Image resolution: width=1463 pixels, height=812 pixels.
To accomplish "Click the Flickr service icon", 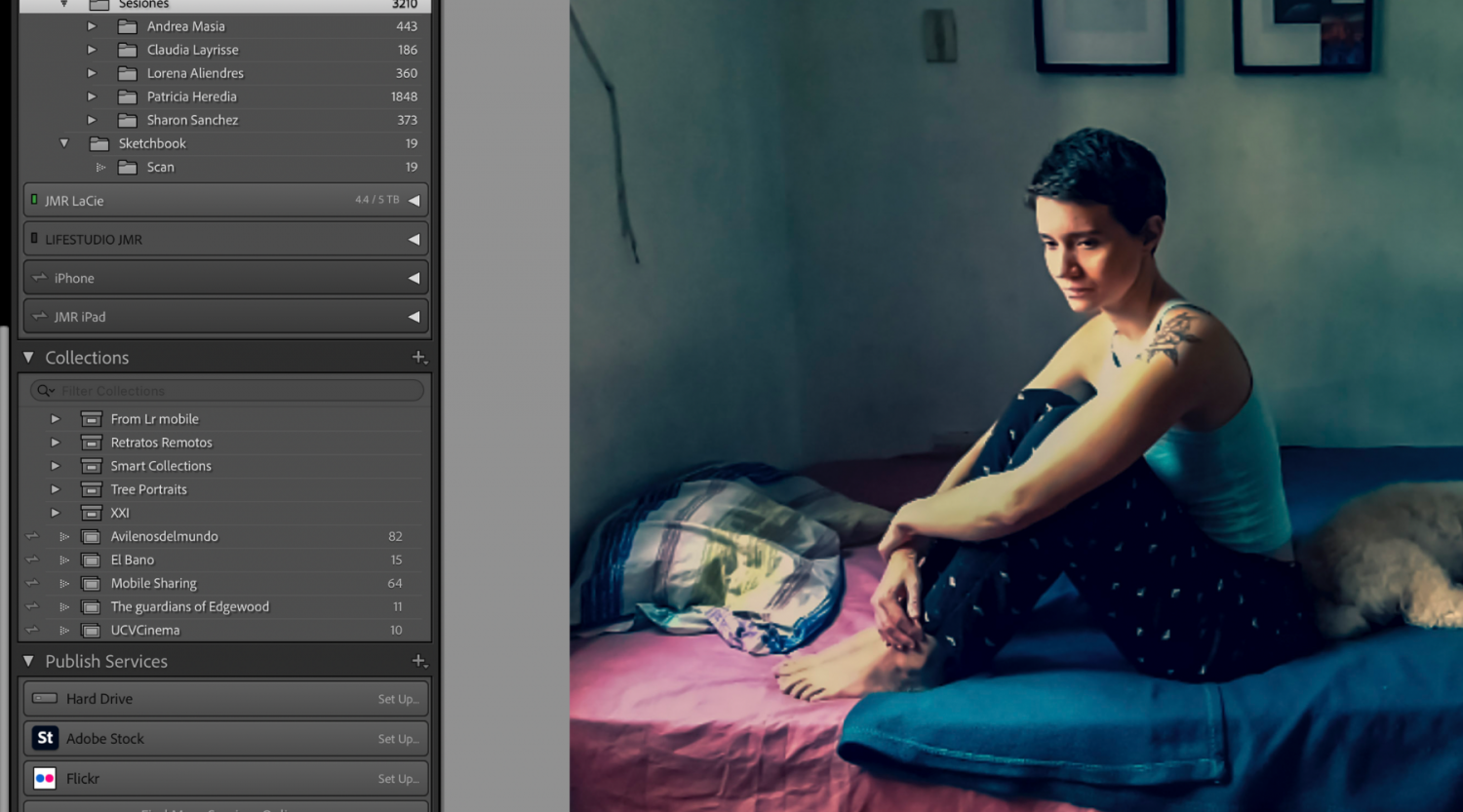I will (x=45, y=778).
